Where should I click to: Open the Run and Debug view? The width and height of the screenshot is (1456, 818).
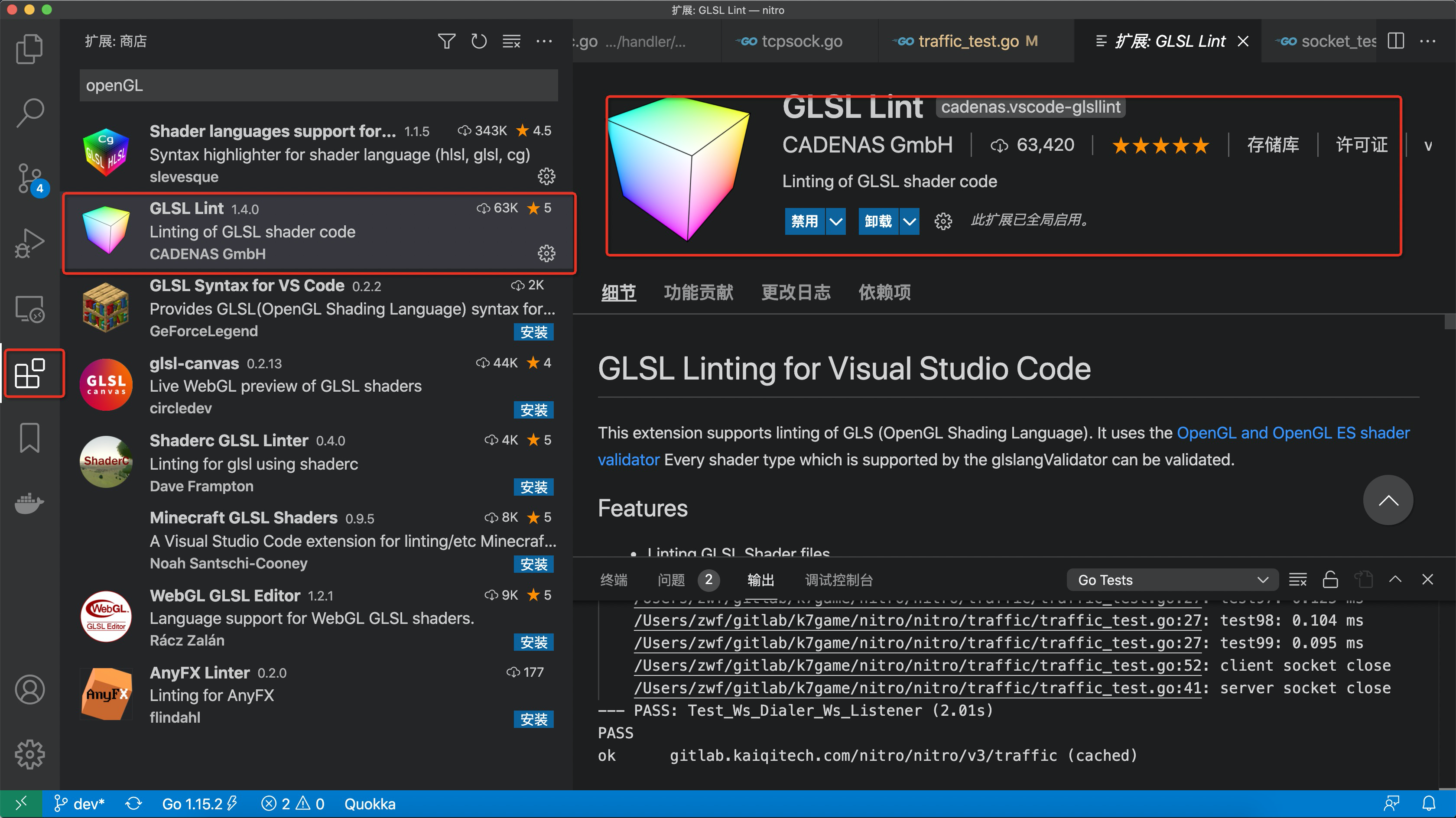(x=29, y=243)
